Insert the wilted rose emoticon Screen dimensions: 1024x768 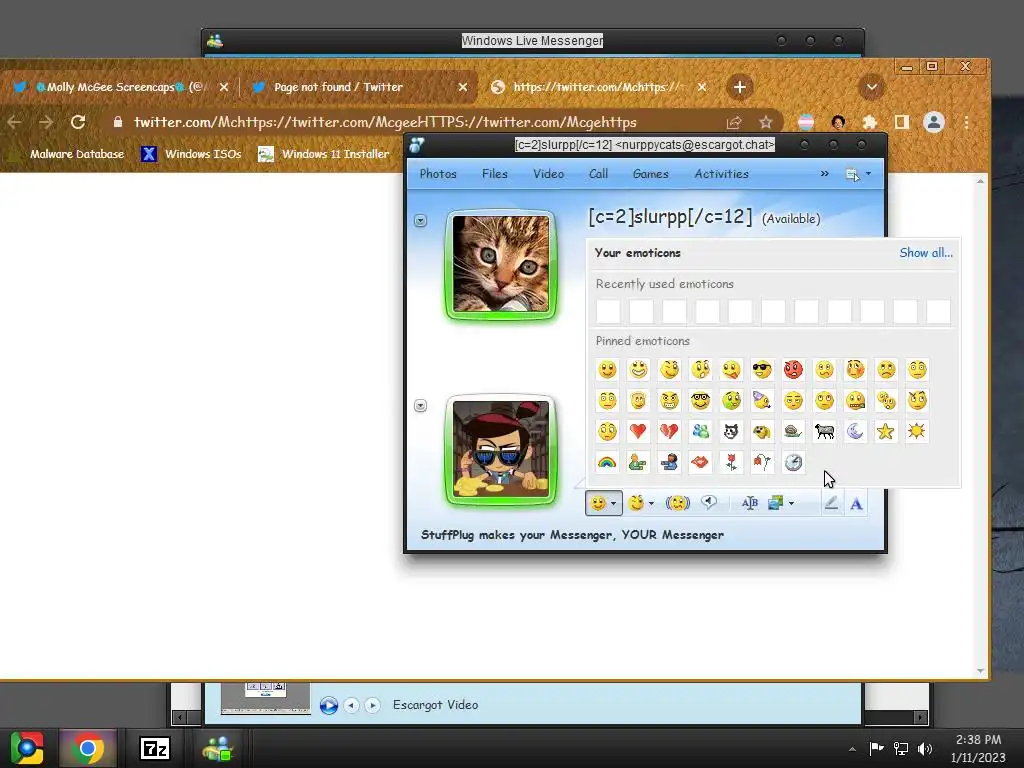point(762,462)
